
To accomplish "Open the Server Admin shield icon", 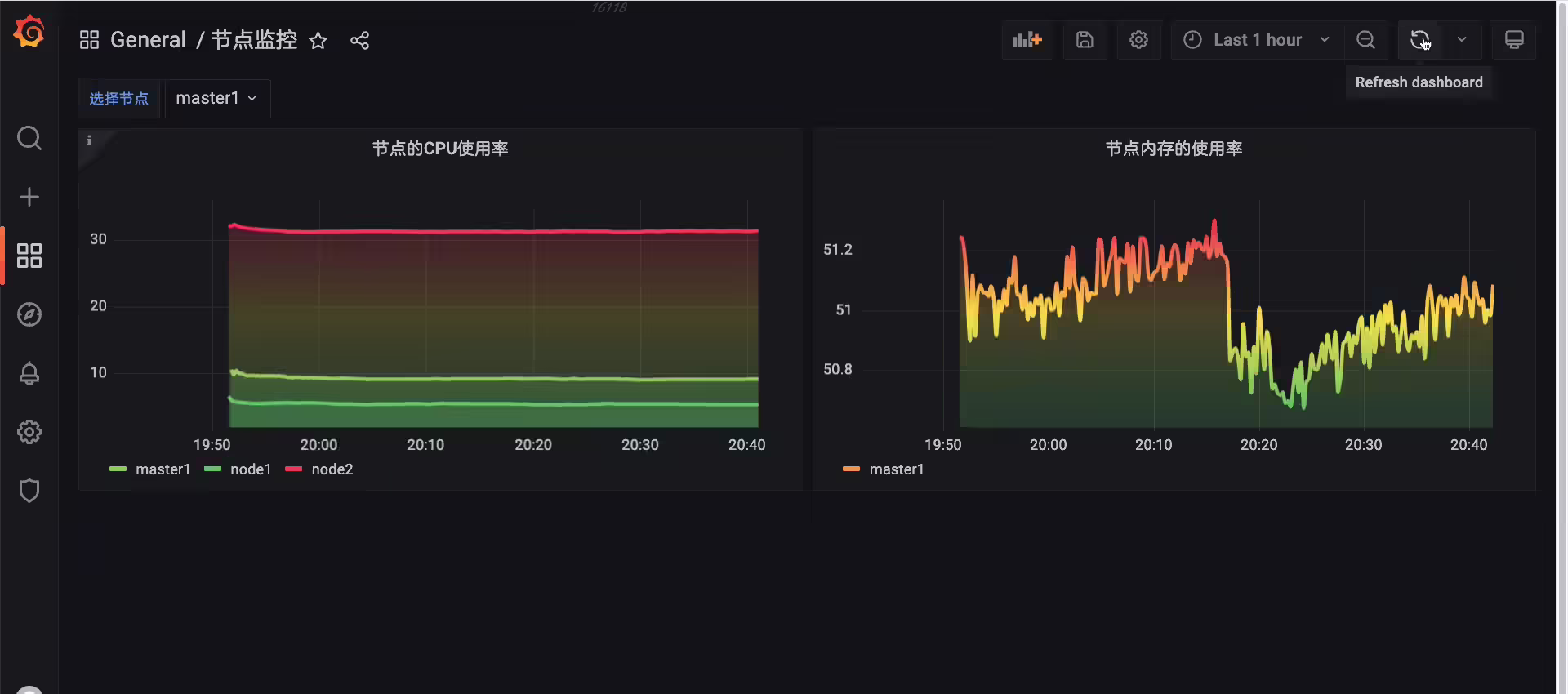I will click(x=29, y=491).
